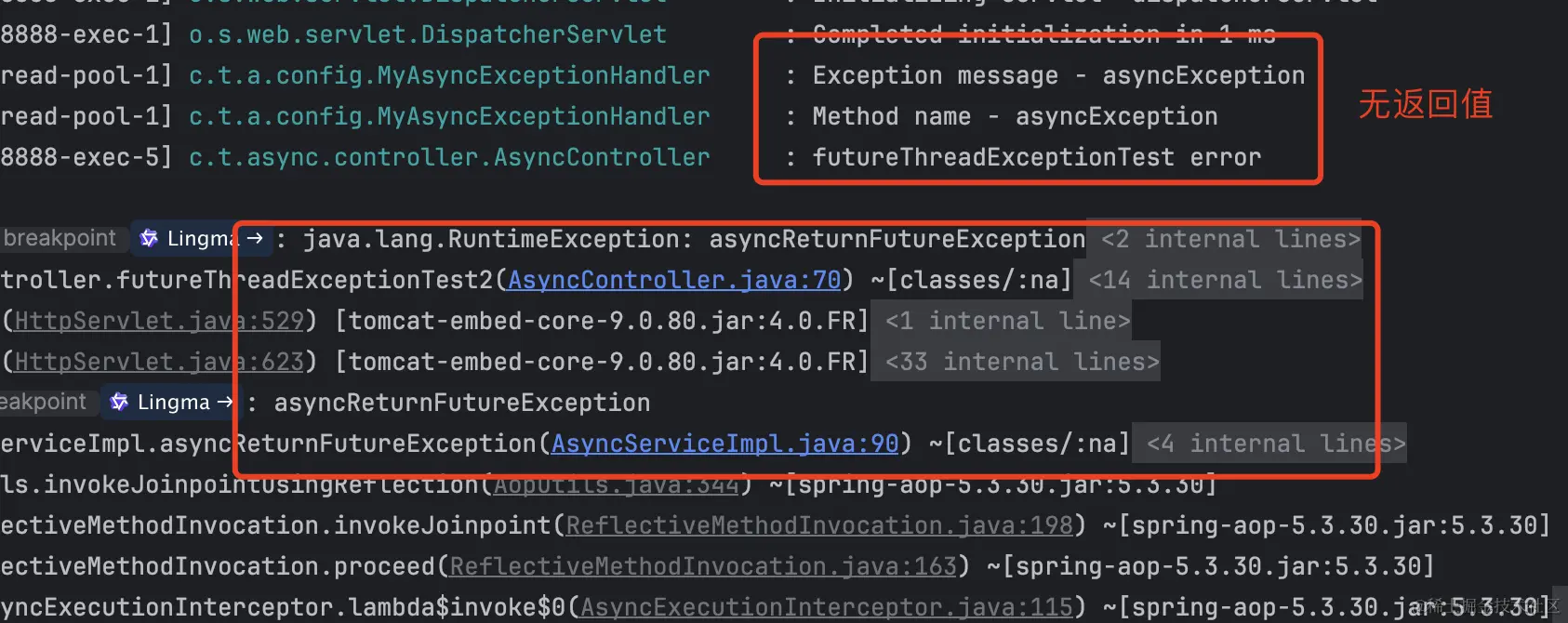This screenshot has height=623, width=1568.
Task: Open the AsyncExecutionInterceptor.java:115 link
Action: pos(827,607)
